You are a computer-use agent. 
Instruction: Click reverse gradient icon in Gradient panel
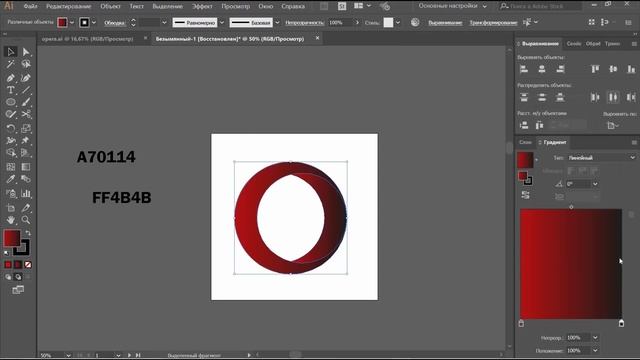click(525, 195)
